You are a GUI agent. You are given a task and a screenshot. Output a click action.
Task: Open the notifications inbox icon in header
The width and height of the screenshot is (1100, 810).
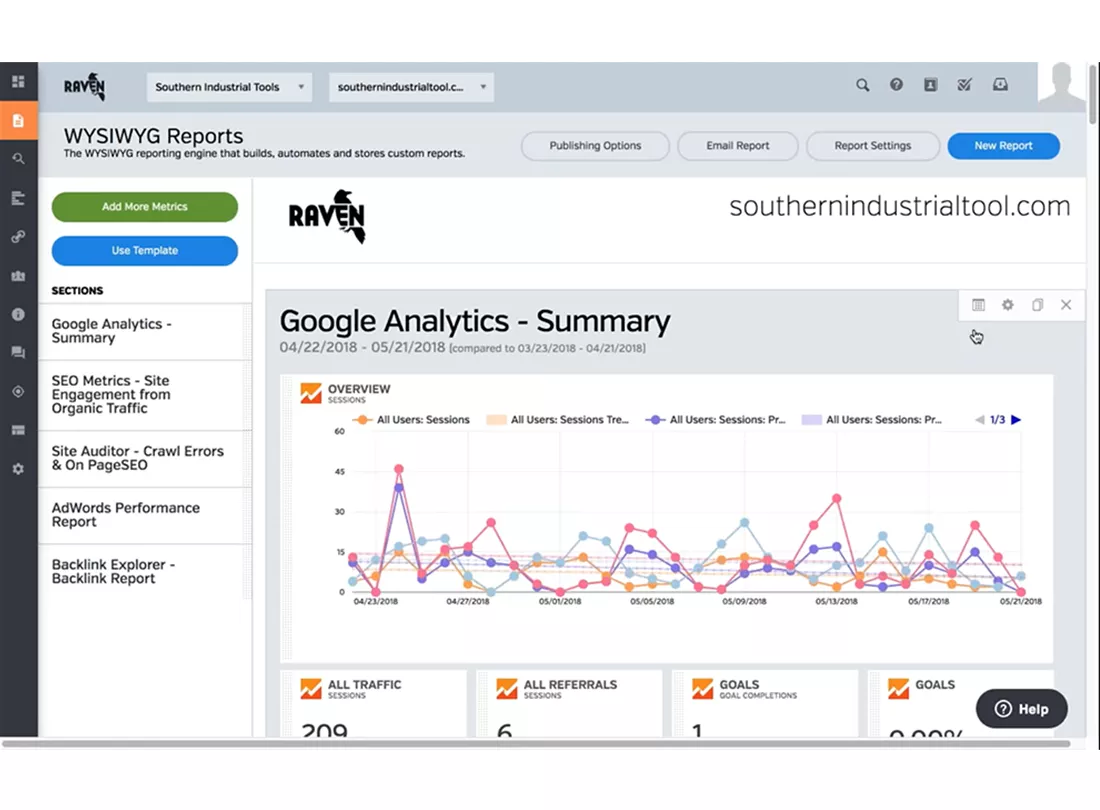point(1000,85)
